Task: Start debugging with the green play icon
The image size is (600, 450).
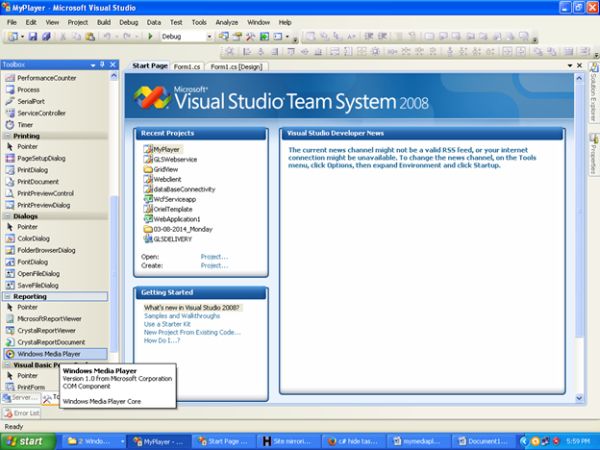Action: [150, 36]
